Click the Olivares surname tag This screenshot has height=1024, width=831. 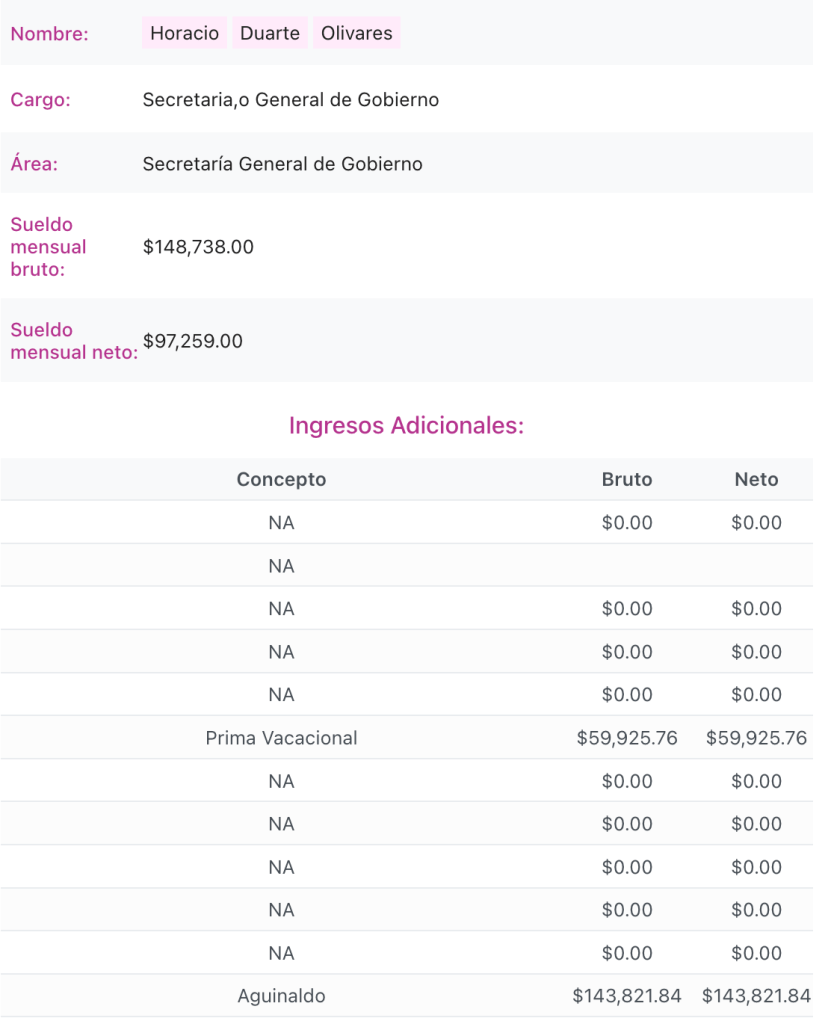click(356, 33)
